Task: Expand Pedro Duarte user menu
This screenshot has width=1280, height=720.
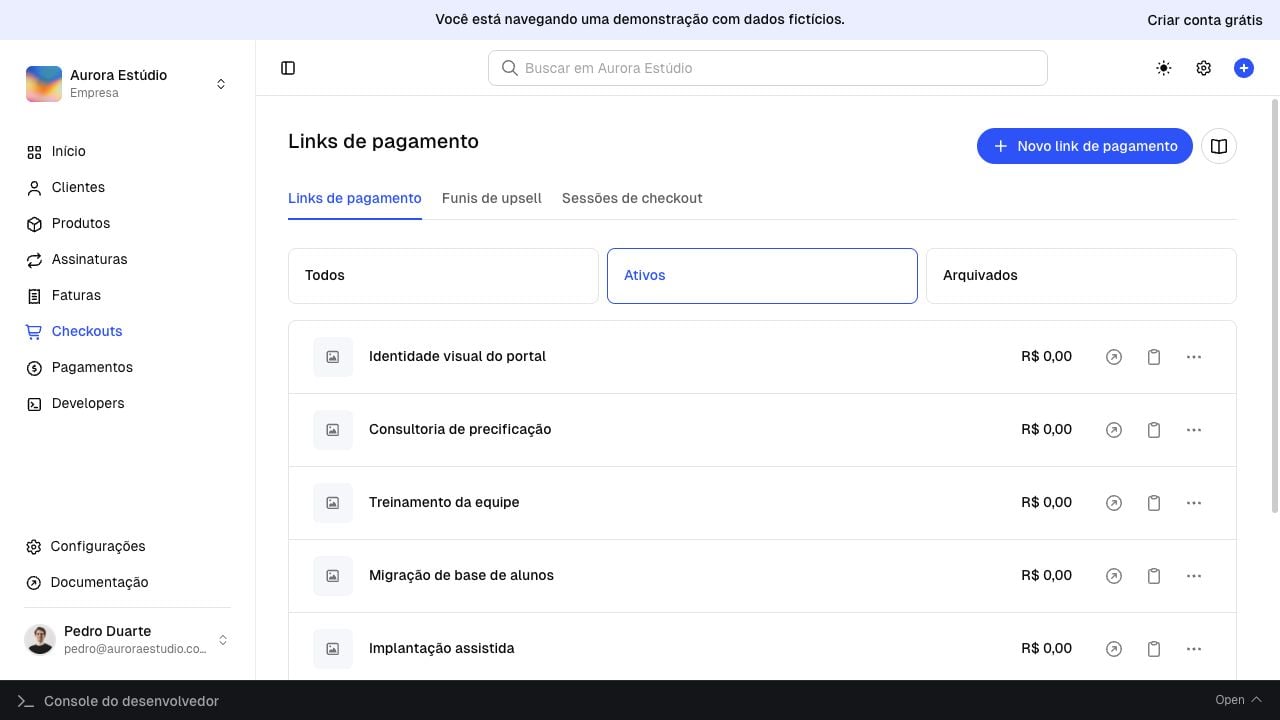Action: point(223,640)
